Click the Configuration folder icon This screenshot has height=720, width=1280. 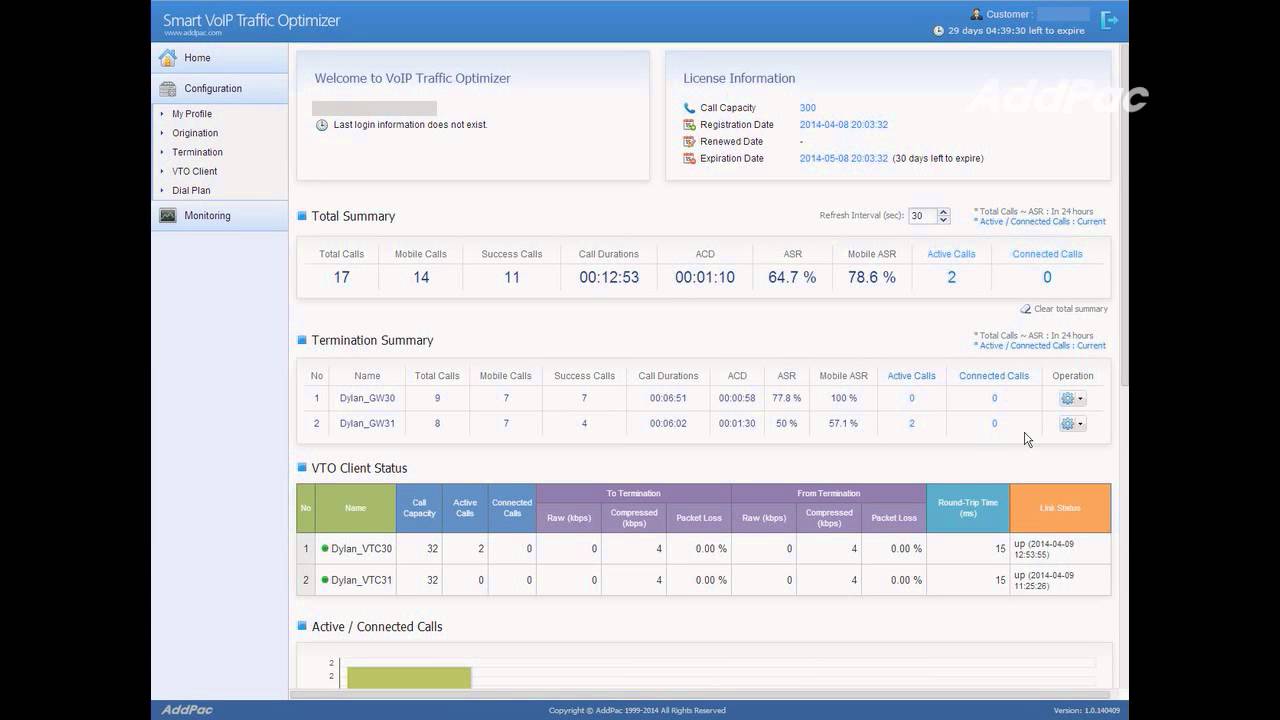click(167, 88)
